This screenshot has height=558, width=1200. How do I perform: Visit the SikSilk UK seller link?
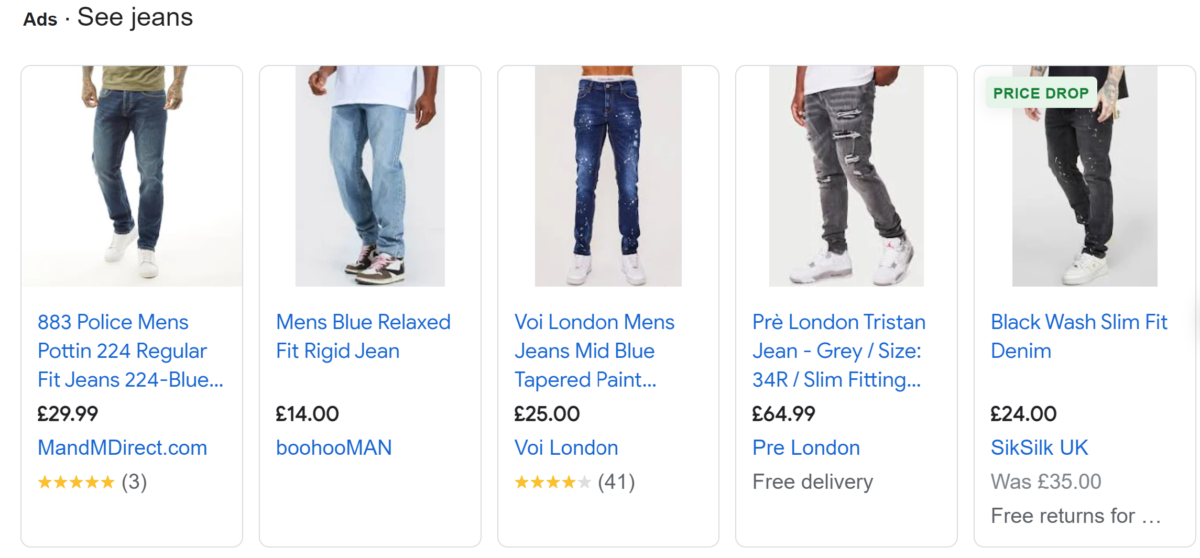pos(1039,448)
